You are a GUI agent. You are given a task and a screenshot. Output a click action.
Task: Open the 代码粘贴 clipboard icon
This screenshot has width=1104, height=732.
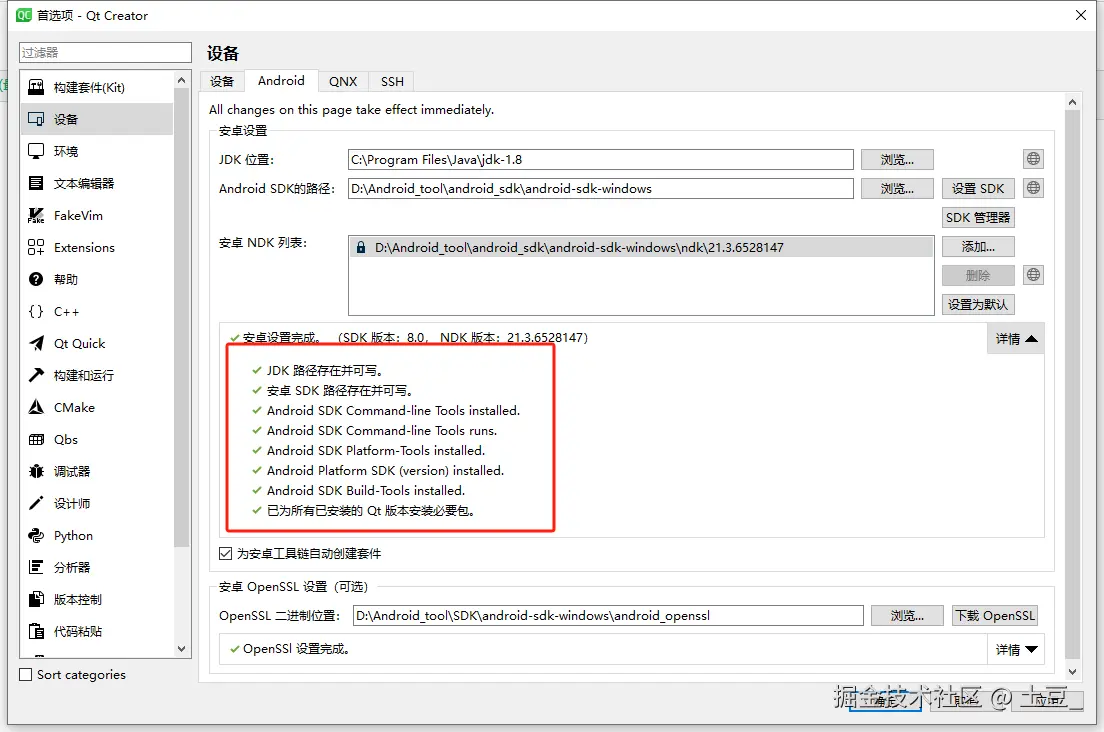pyautogui.click(x=36, y=631)
